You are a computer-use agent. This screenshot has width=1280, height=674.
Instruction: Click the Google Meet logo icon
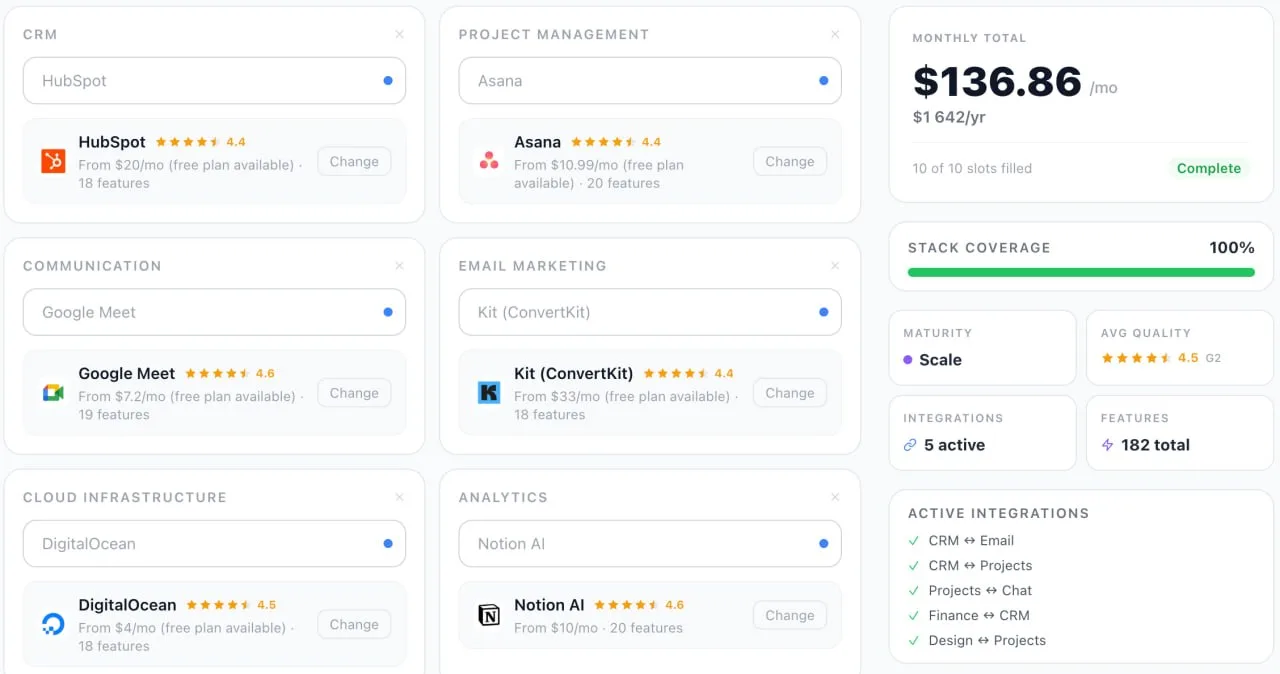[53, 393]
